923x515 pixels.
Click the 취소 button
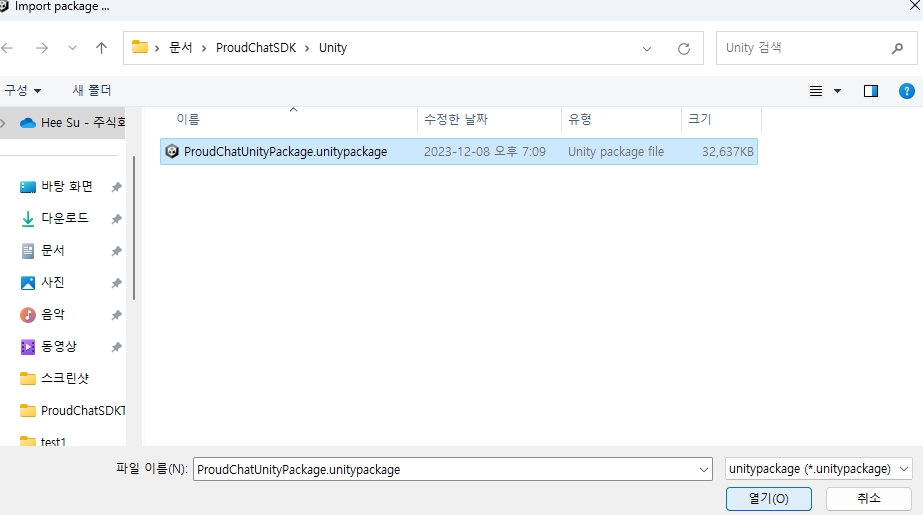[868, 498]
